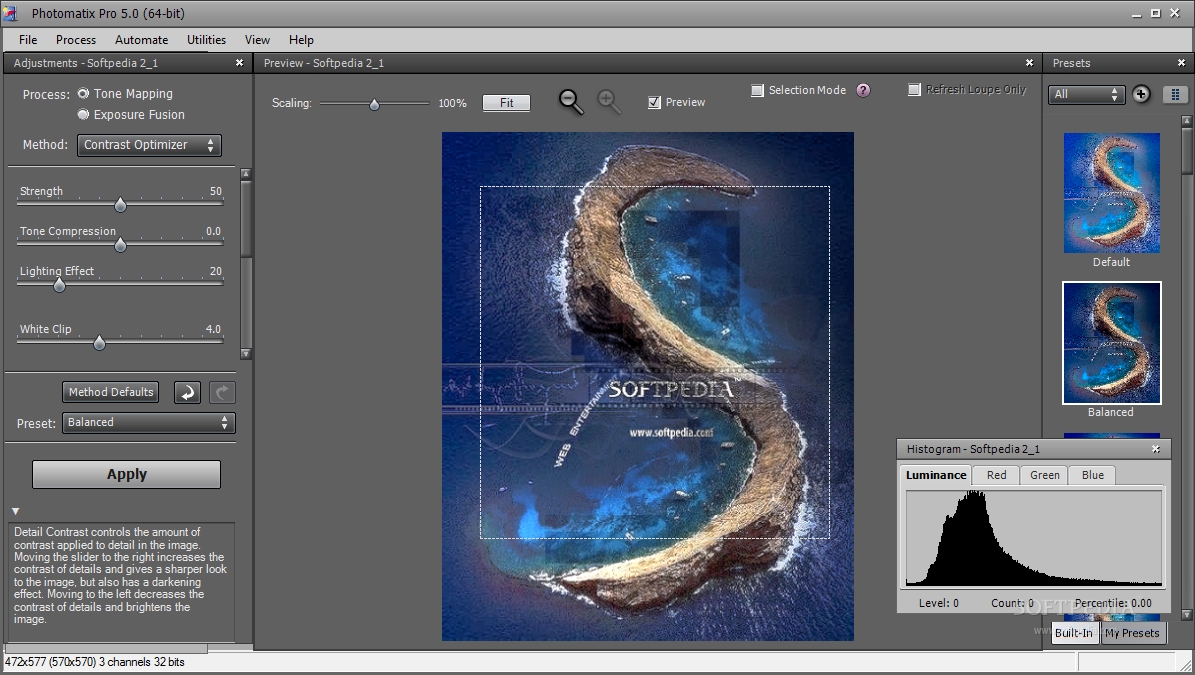Open the Process menu
Screen dimensions: 1195x675
(x=75, y=40)
